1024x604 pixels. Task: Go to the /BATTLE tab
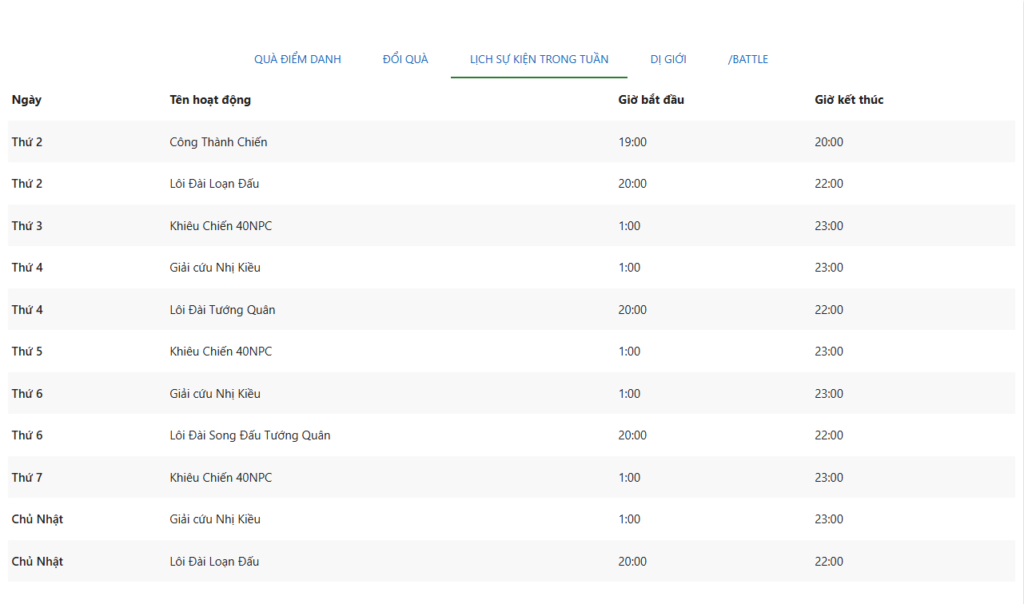click(748, 60)
